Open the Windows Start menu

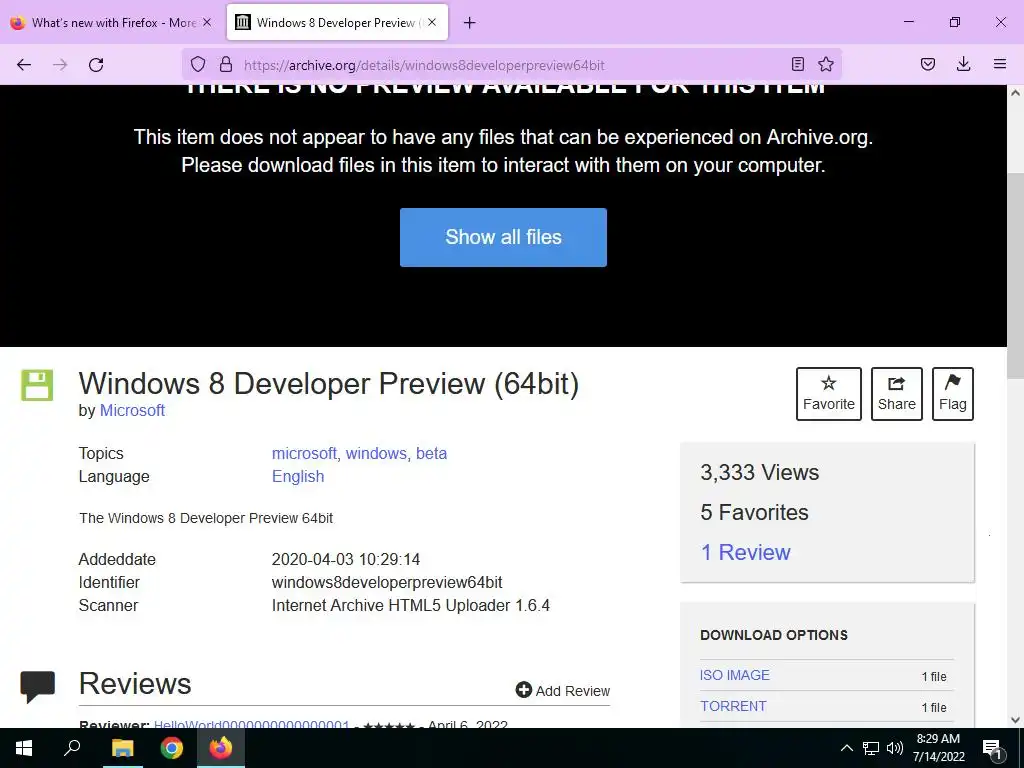[24, 748]
